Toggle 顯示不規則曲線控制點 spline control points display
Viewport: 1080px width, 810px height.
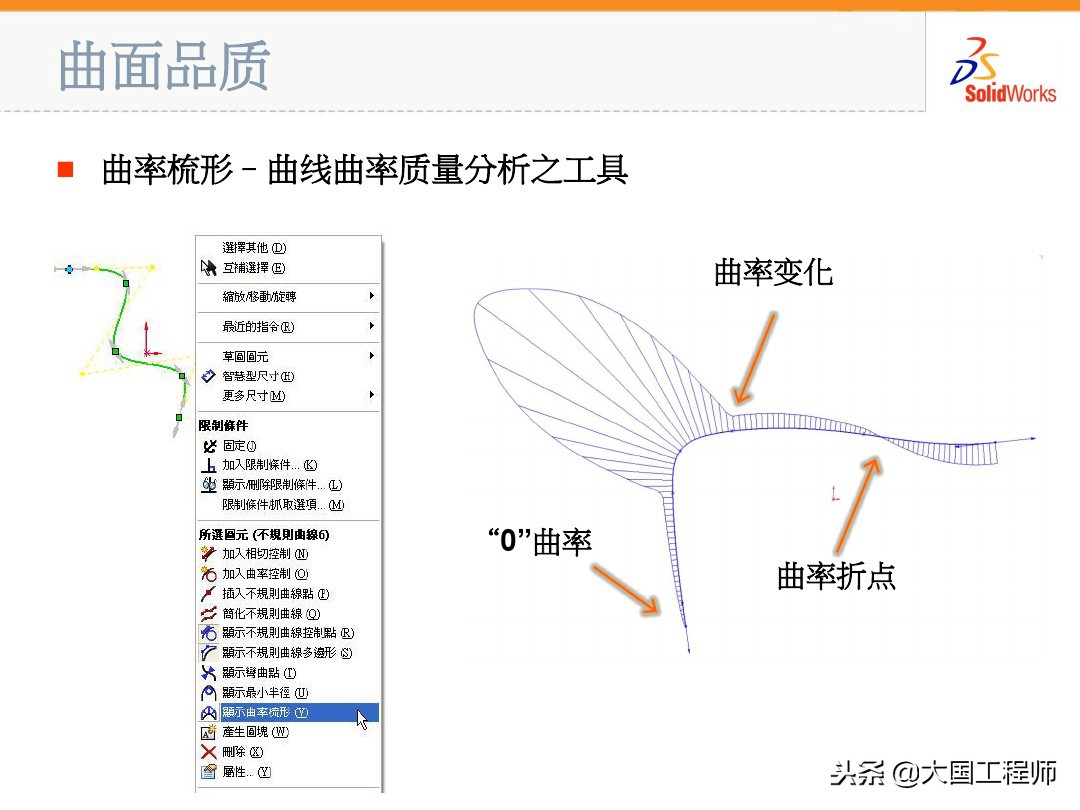click(x=206, y=633)
